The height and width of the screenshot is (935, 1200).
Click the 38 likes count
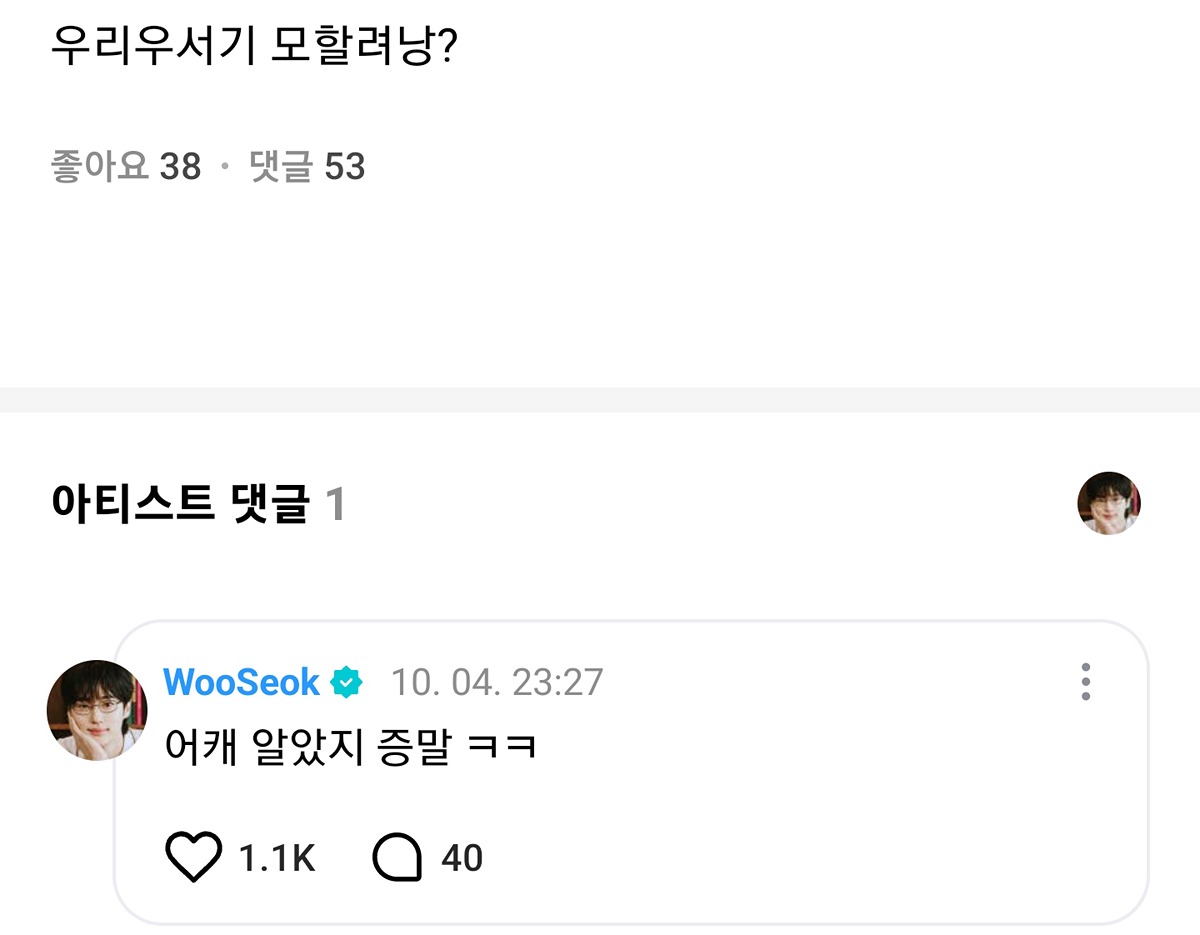[181, 167]
